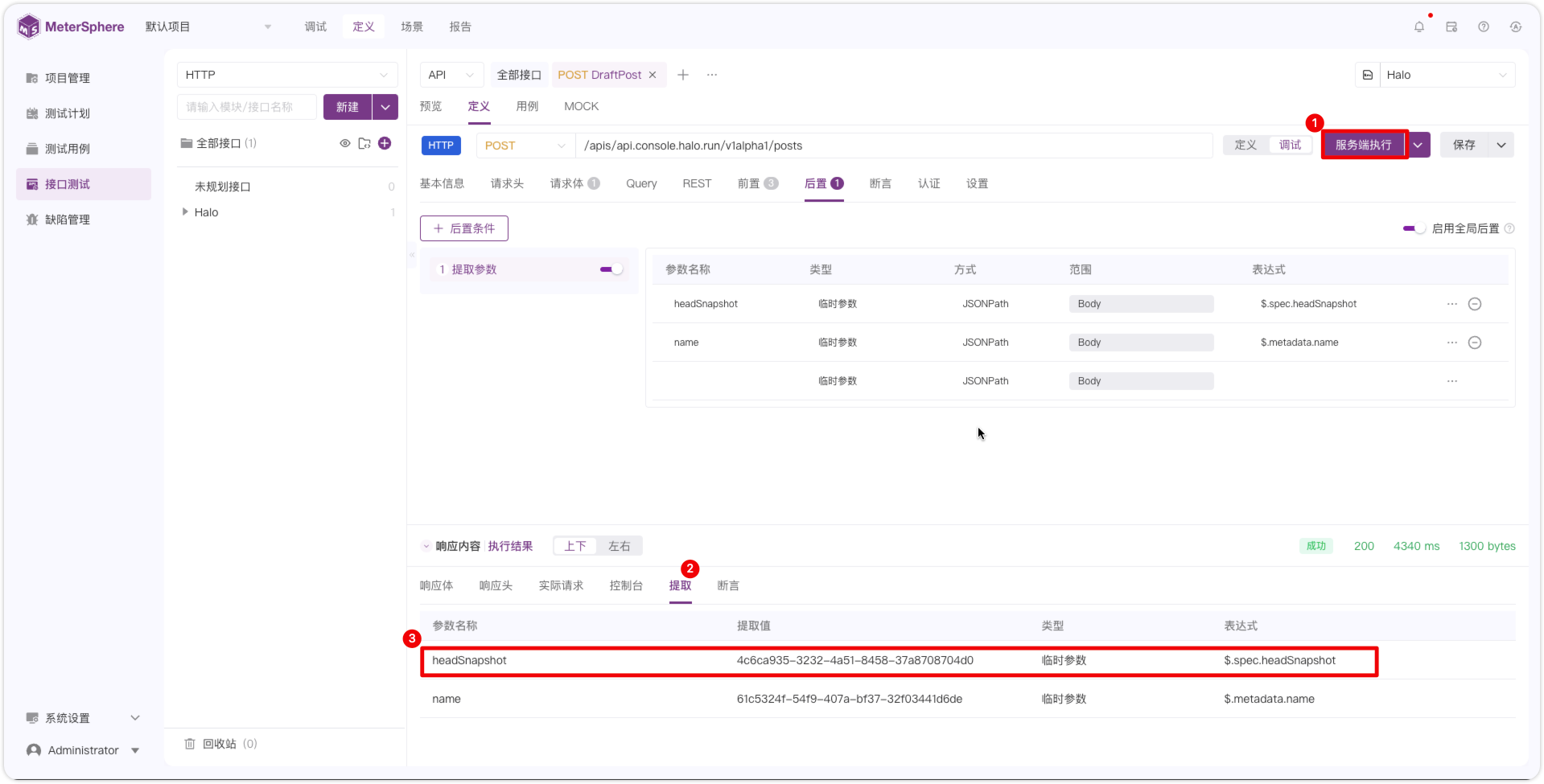Open more options for headSnapshot row

[1452, 304]
